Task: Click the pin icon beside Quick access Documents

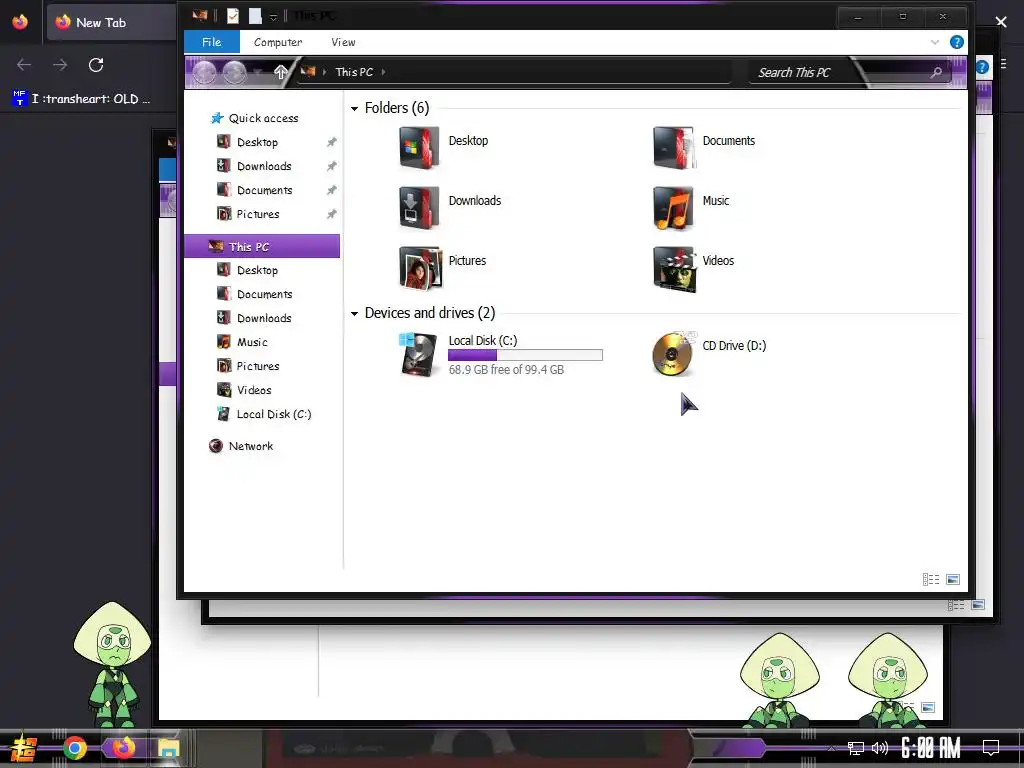Action: point(331,190)
